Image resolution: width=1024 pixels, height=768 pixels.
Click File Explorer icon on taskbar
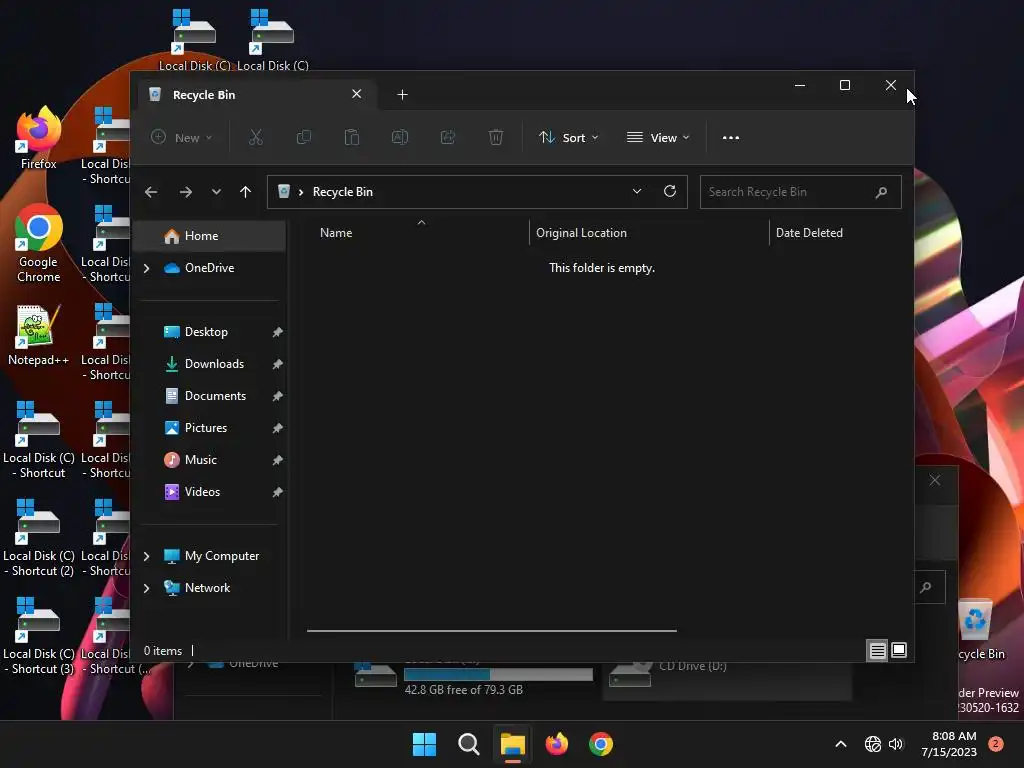(x=513, y=744)
